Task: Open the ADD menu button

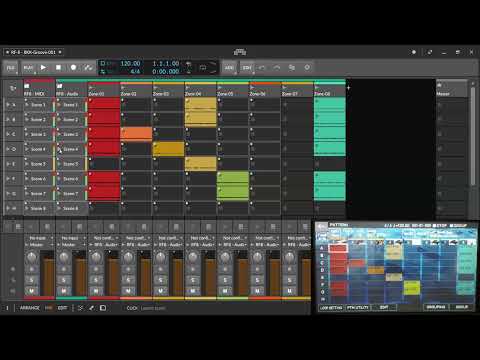Action: [229, 68]
